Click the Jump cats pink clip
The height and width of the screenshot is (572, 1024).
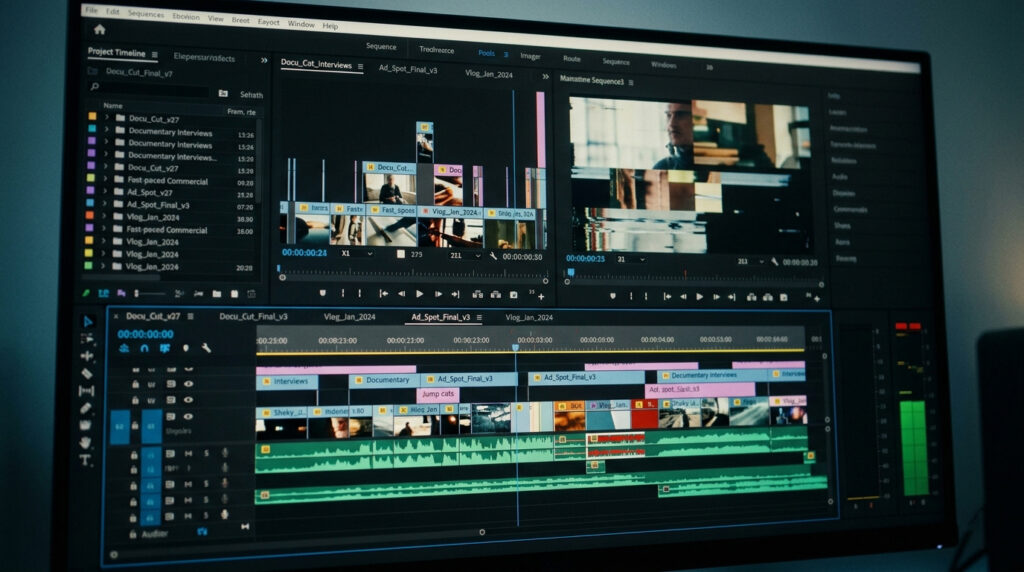[x=438, y=394]
